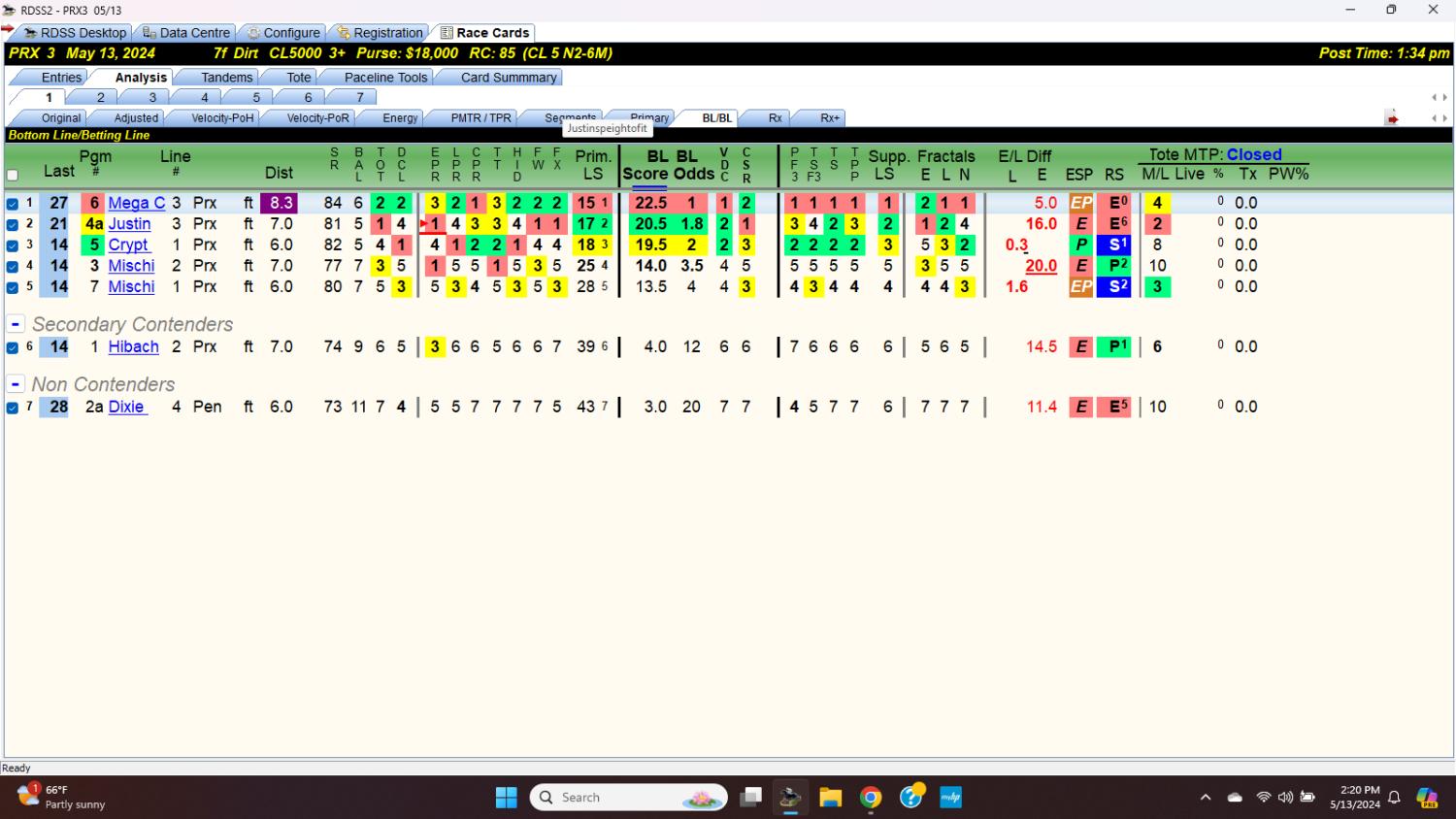Uncheck the row 3 Crypt checkbox
This screenshot has width=1456, height=819.
pyautogui.click(x=13, y=246)
